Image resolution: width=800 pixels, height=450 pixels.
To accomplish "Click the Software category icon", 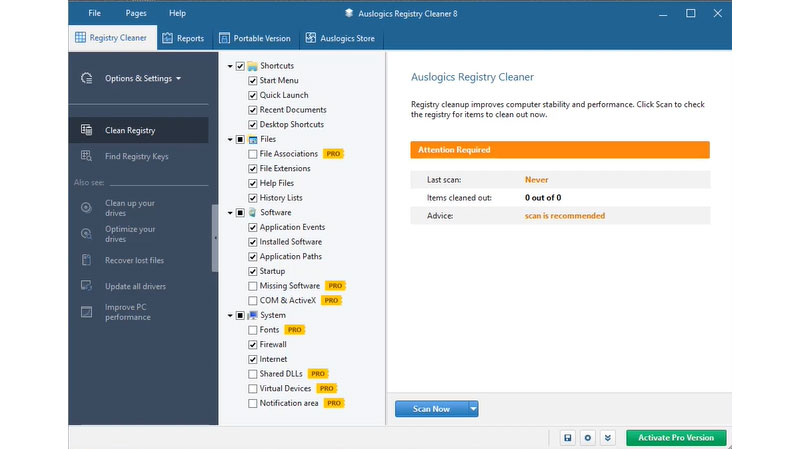I will pyautogui.click(x=253, y=212).
